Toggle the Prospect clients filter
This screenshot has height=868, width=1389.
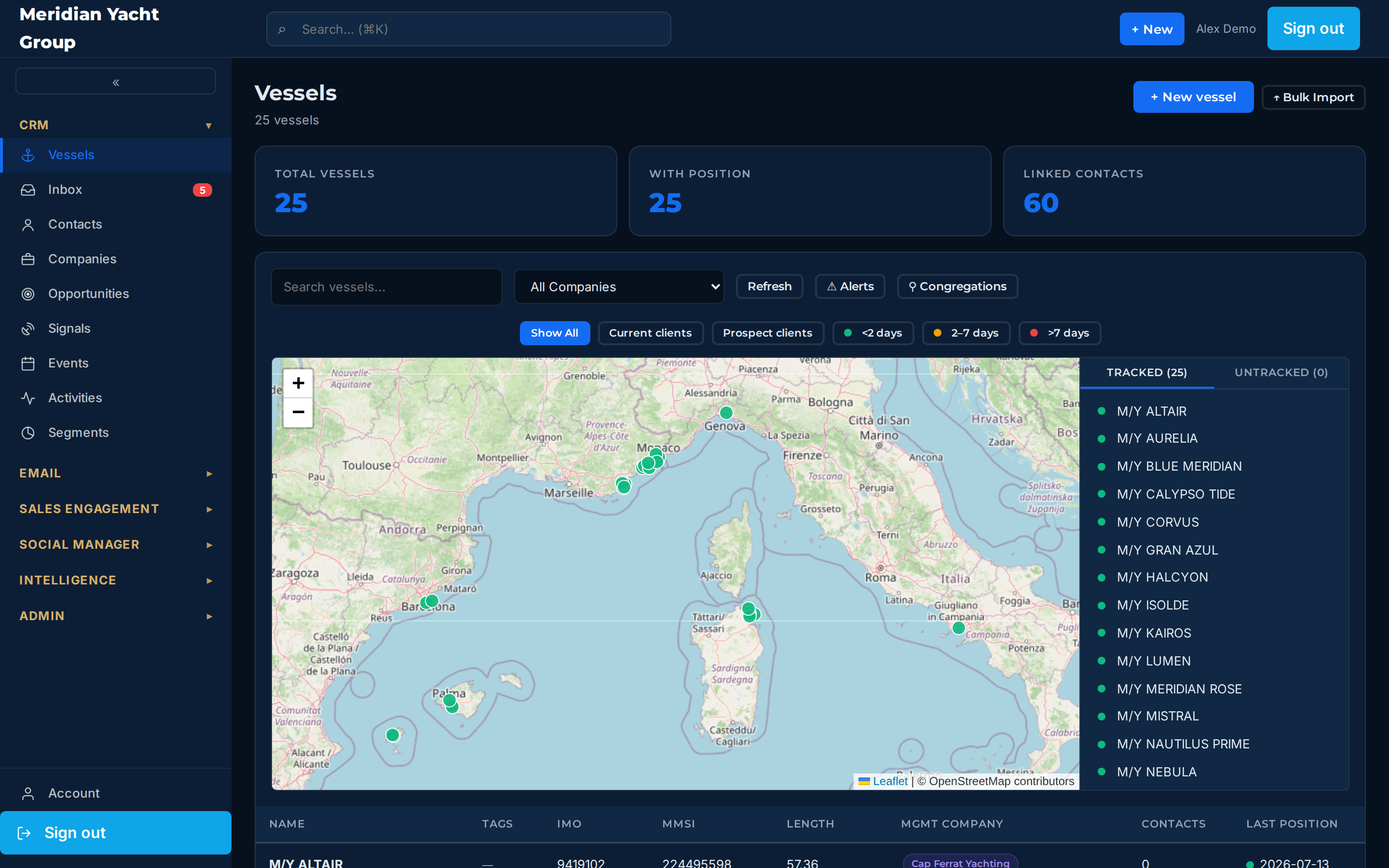[767, 333]
